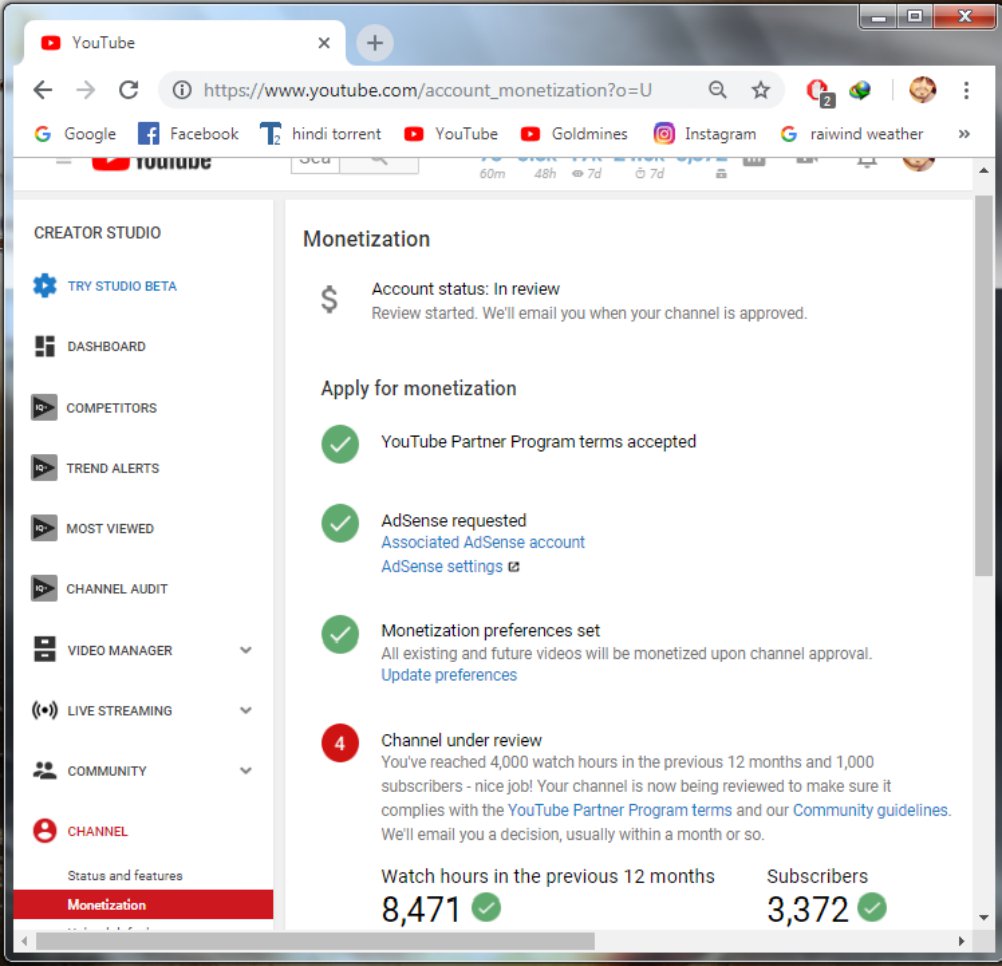This screenshot has width=1002, height=966.
Task: Click the green check next to 3,372
Action: (872, 907)
